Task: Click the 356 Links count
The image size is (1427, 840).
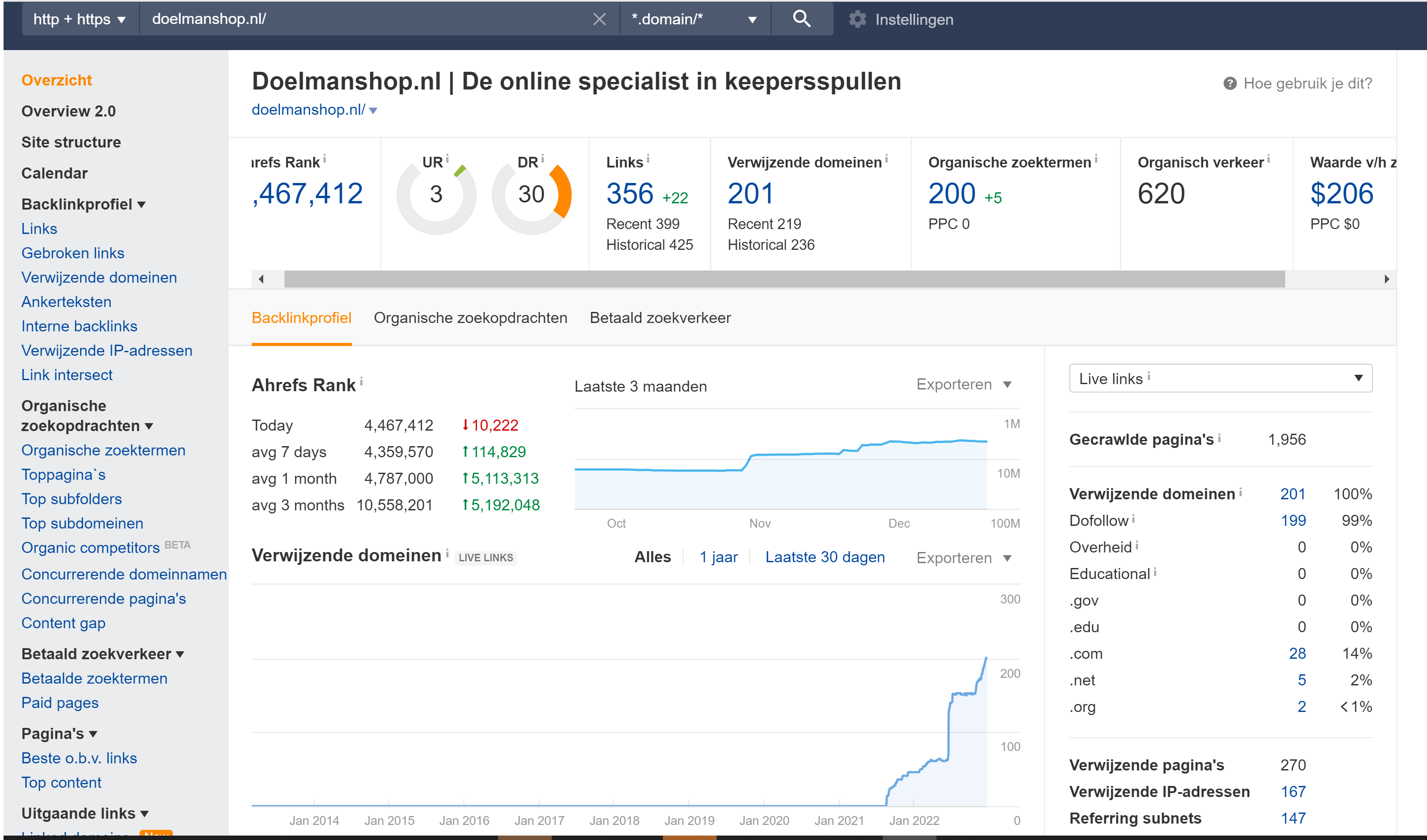Action: tap(630, 194)
